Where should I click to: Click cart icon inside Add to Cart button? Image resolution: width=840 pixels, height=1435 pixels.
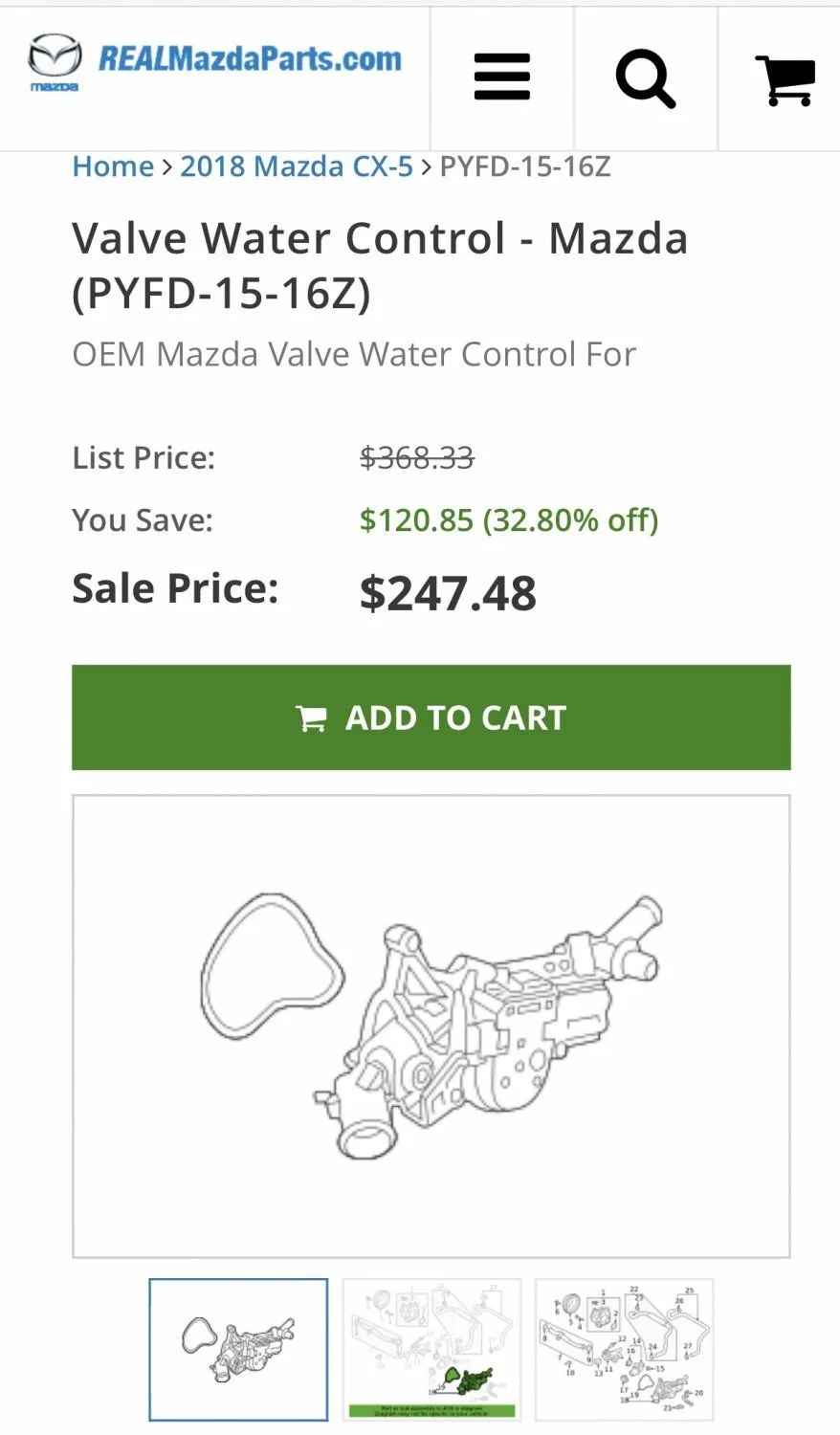(312, 718)
